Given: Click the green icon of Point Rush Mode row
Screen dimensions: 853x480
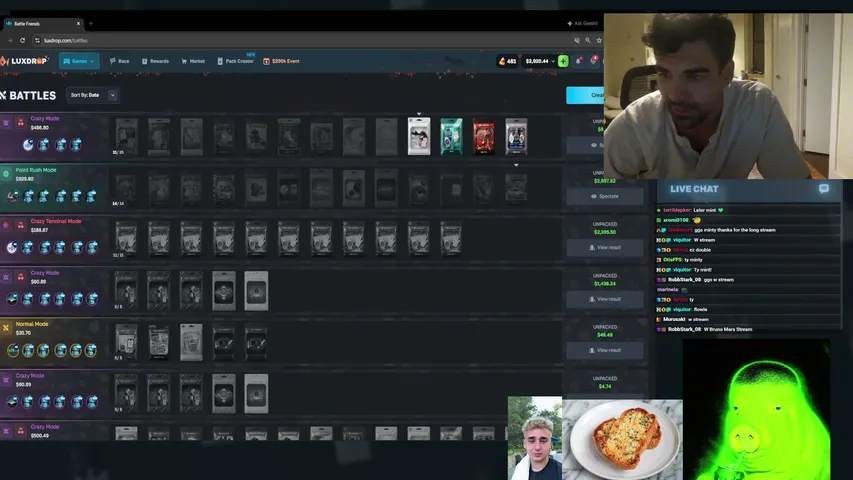Looking at the screenshot, I should click(6, 174).
